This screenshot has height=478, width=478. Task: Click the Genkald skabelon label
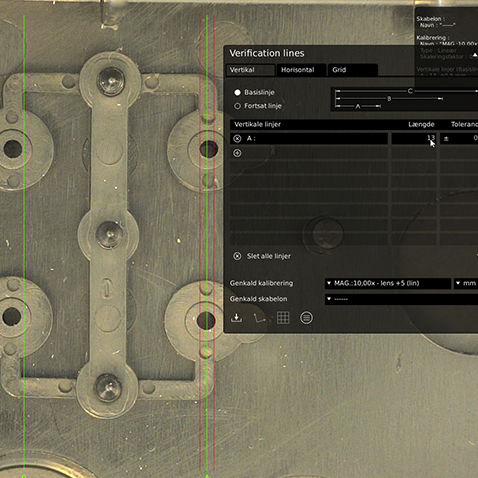258,299
